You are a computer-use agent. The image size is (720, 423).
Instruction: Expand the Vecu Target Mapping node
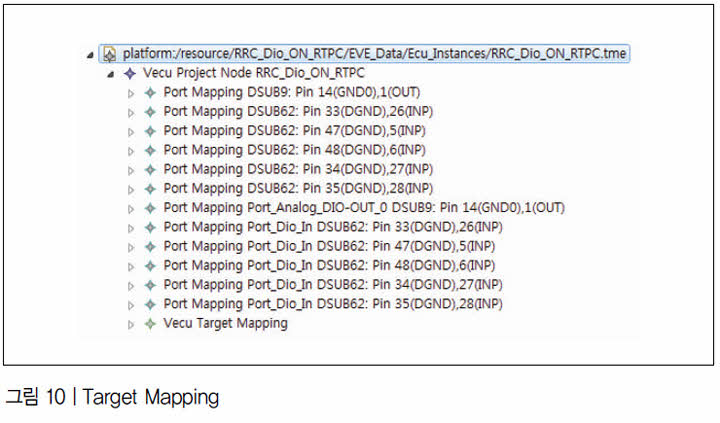(131, 325)
